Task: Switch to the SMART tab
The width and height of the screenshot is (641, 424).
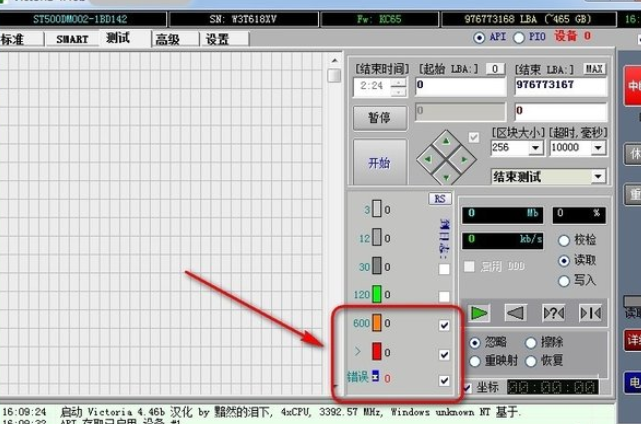Action: click(72, 39)
